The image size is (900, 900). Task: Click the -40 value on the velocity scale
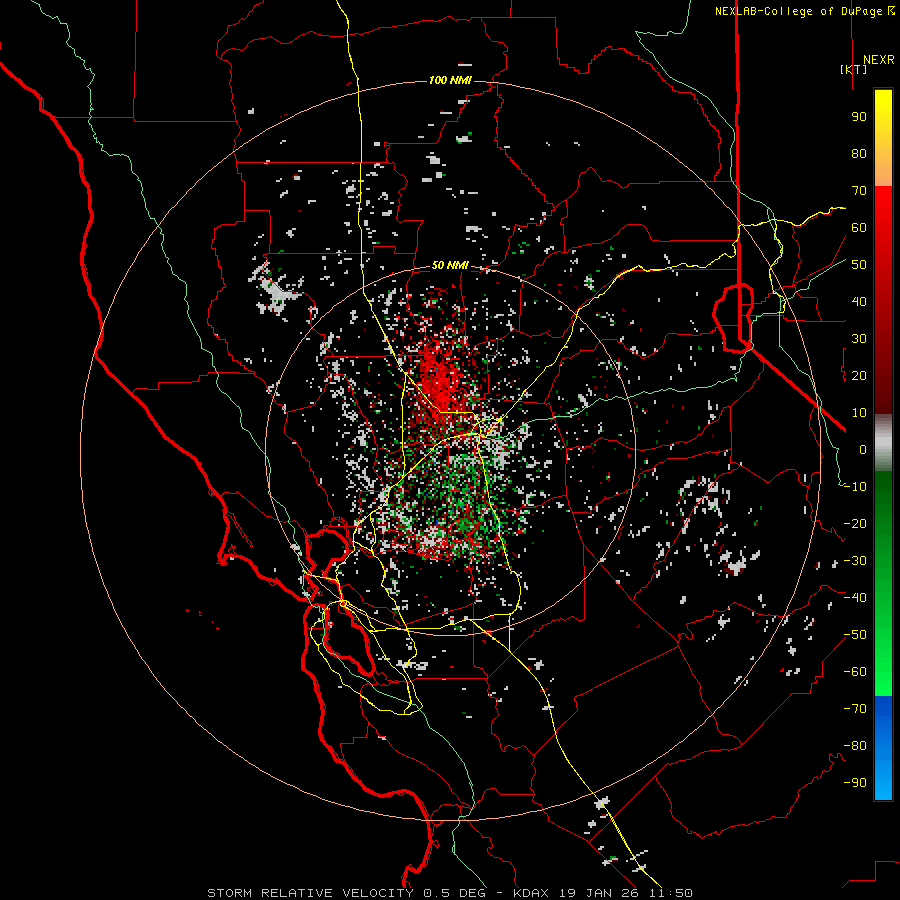point(855,598)
